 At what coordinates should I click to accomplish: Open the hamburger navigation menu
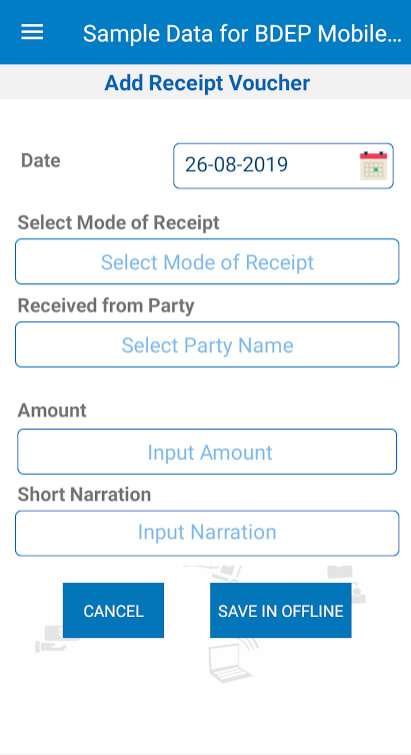32,33
